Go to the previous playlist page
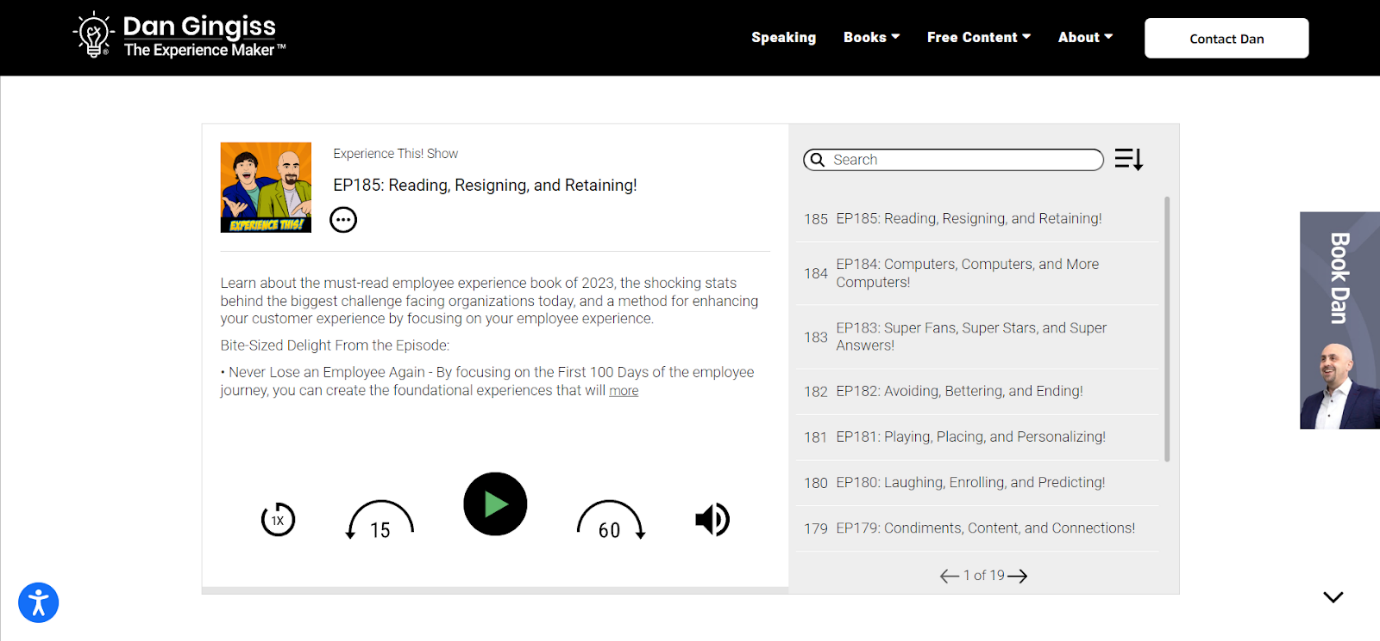 [x=950, y=576]
